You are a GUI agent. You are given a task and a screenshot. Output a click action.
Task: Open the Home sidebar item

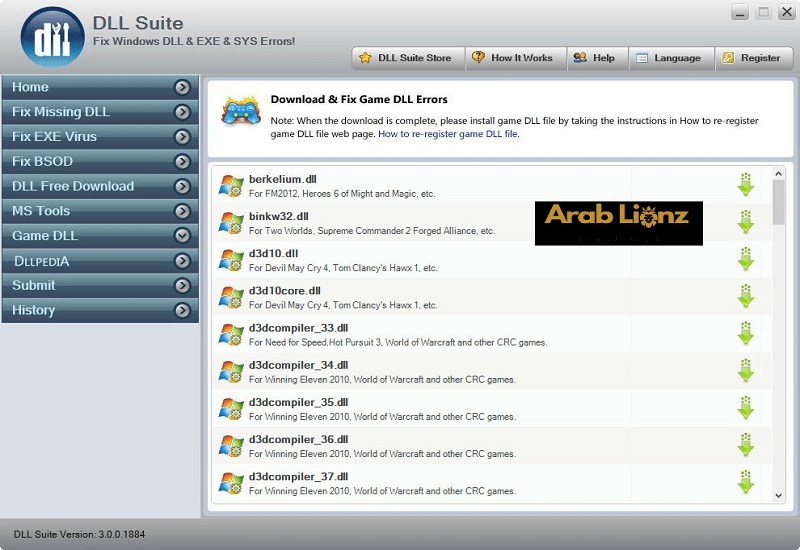tap(30, 87)
